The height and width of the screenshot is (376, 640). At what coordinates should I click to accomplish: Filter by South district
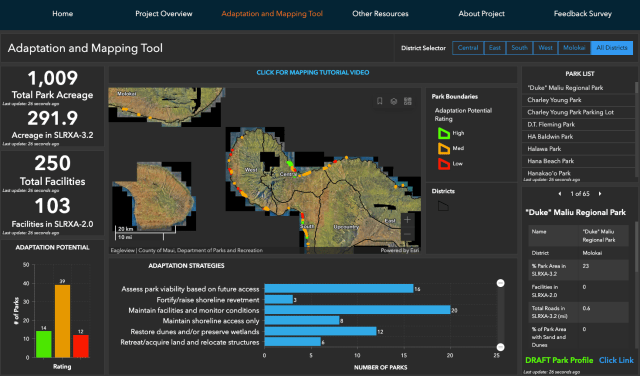click(519, 48)
